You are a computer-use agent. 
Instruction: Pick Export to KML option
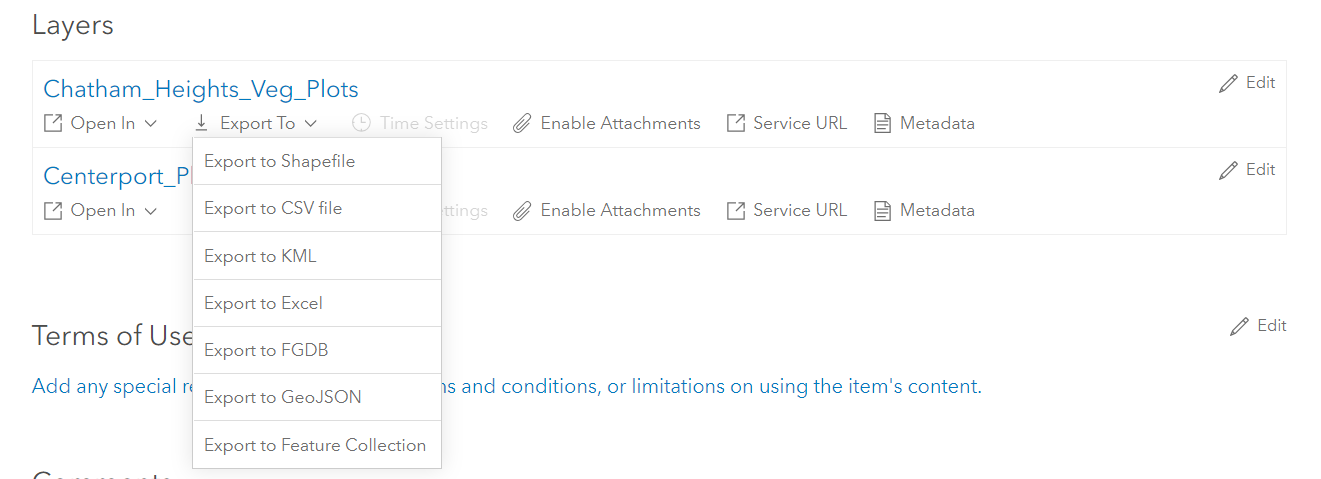pyautogui.click(x=260, y=256)
